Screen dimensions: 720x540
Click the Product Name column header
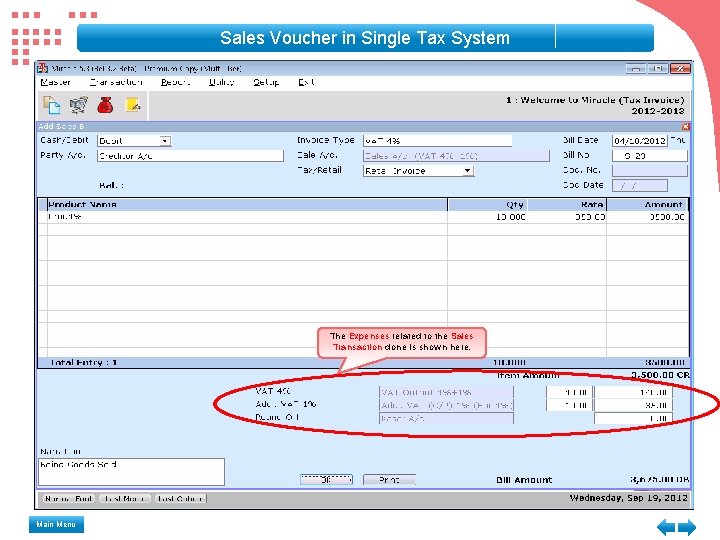click(247, 205)
